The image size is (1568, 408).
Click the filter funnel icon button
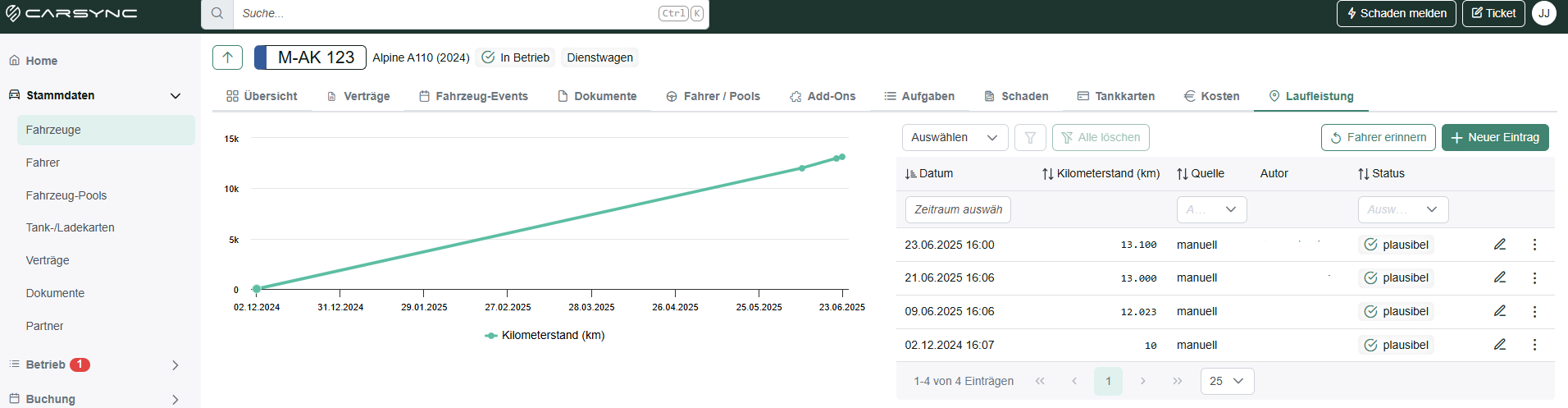click(x=1030, y=138)
